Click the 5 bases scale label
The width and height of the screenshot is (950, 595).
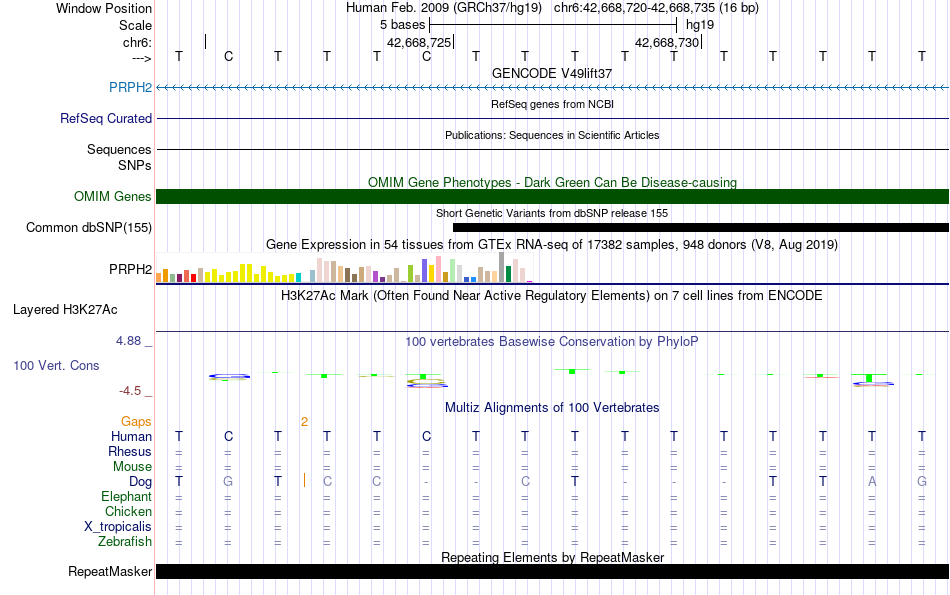pos(403,25)
